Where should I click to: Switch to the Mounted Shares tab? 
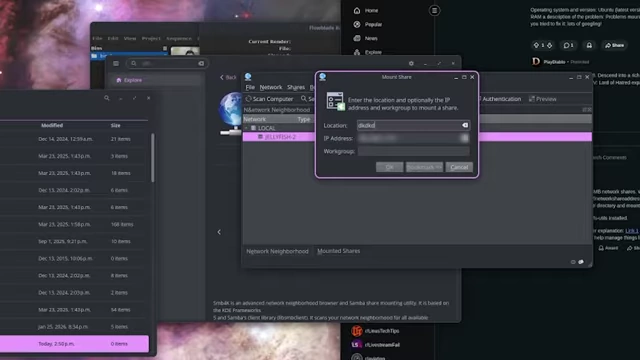(338, 251)
